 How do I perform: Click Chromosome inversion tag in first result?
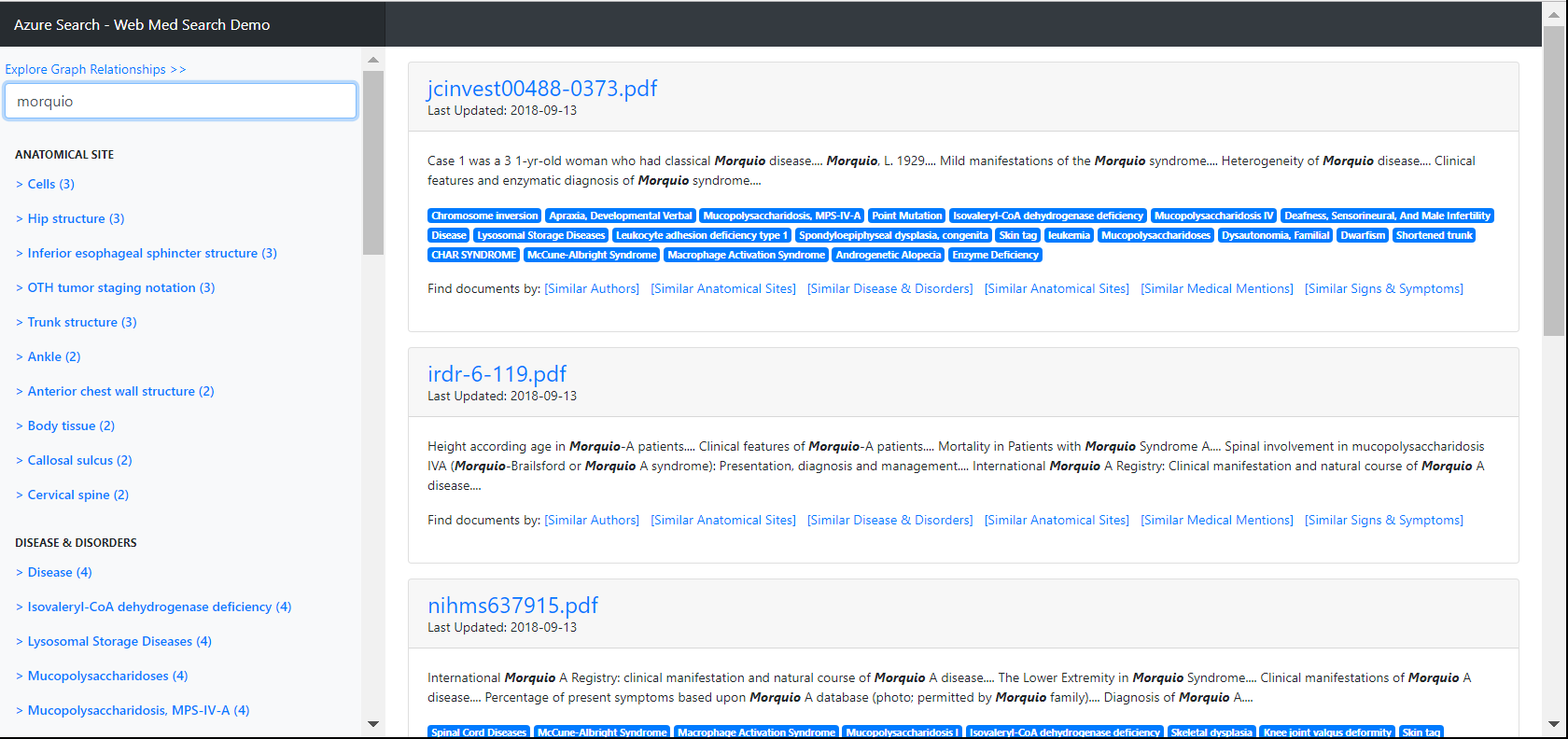(484, 216)
